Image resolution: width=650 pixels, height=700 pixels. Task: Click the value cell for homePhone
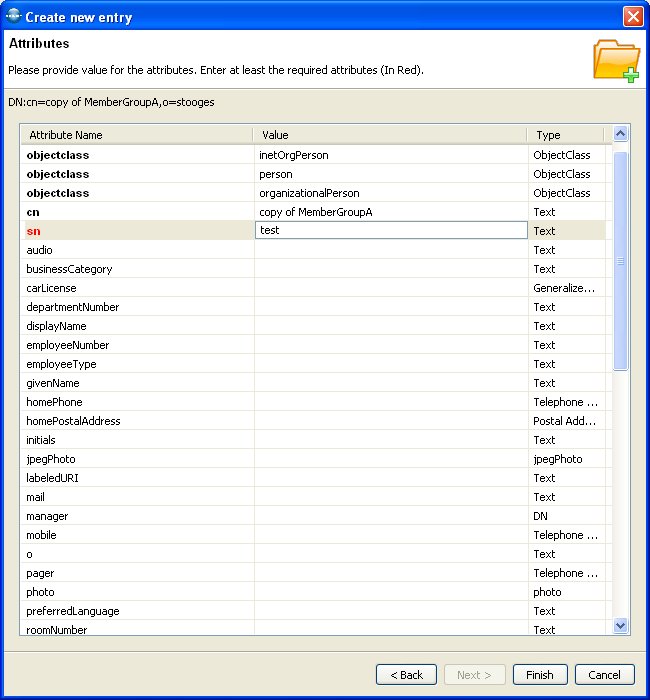391,402
